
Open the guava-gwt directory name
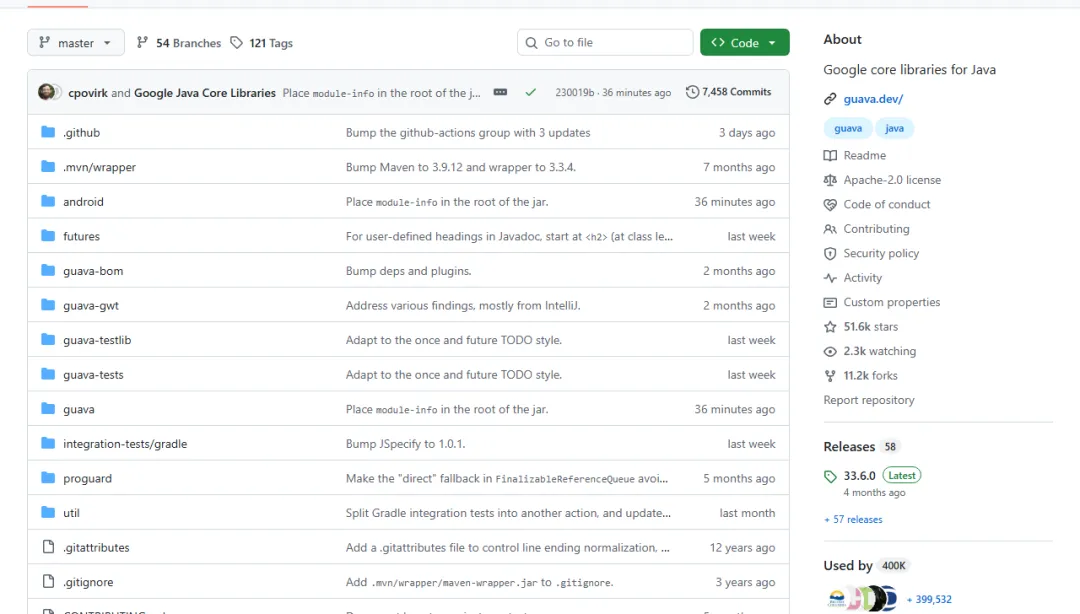click(x=91, y=305)
